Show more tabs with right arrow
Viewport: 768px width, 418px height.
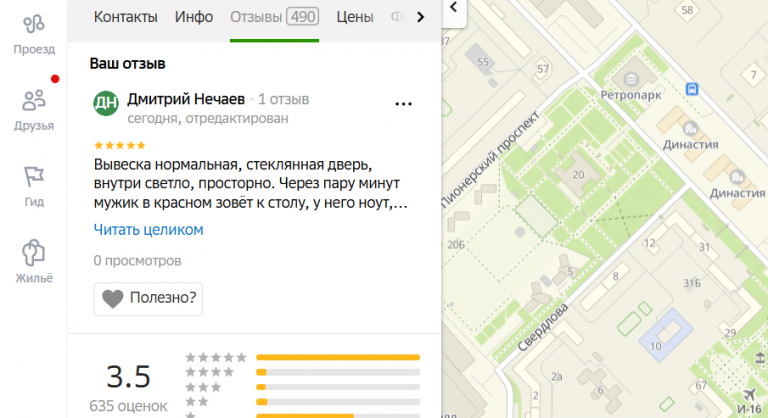420,17
